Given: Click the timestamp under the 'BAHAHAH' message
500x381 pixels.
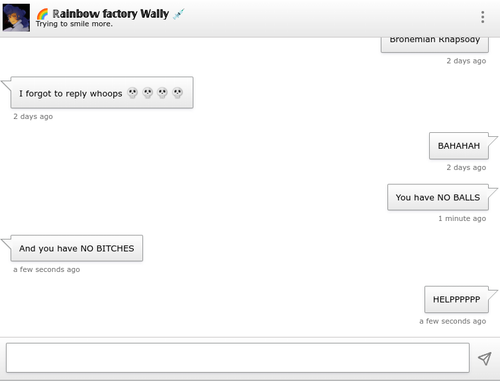Looking at the screenshot, I should coord(466,168).
